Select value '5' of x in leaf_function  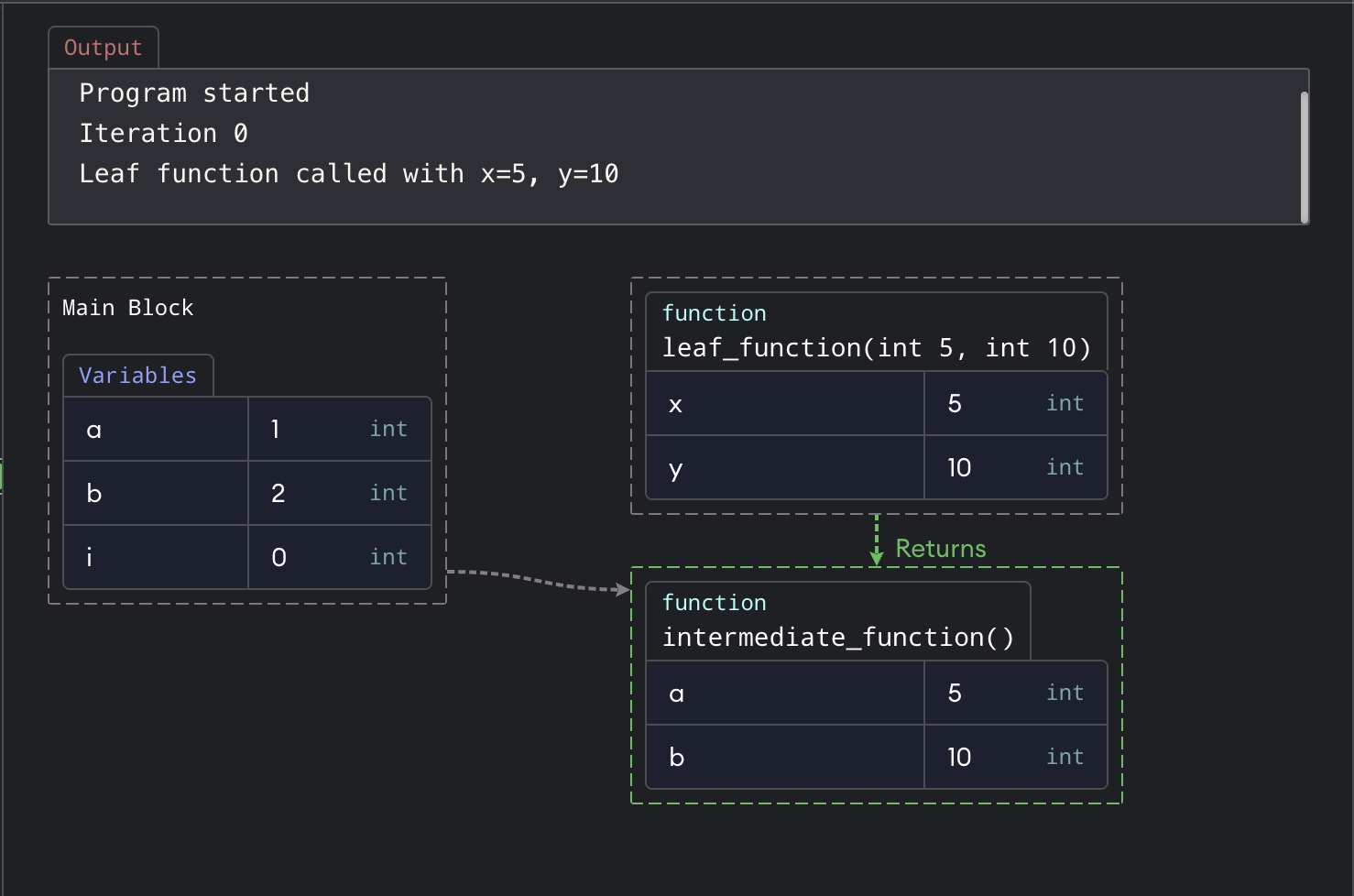955,403
